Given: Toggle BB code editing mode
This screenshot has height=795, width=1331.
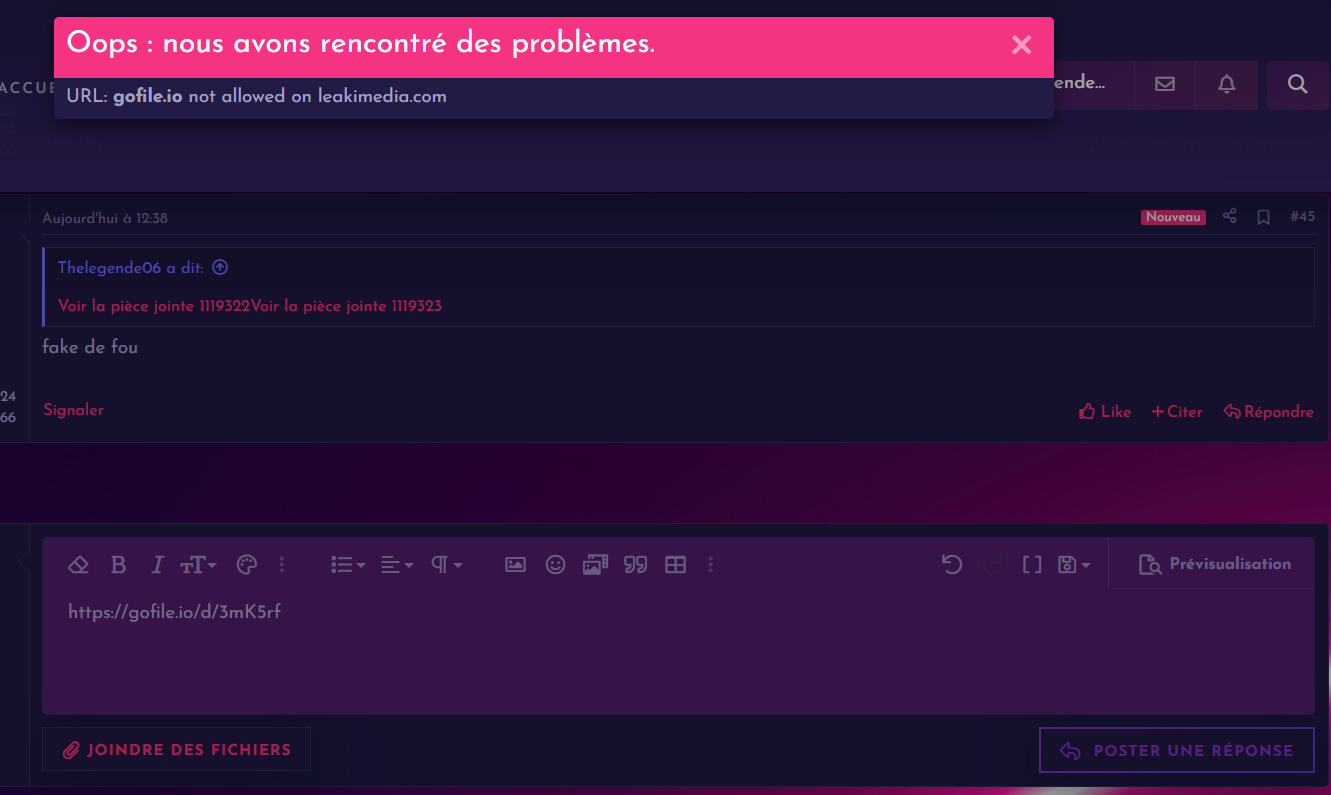Looking at the screenshot, I should pyautogui.click(x=1032, y=564).
